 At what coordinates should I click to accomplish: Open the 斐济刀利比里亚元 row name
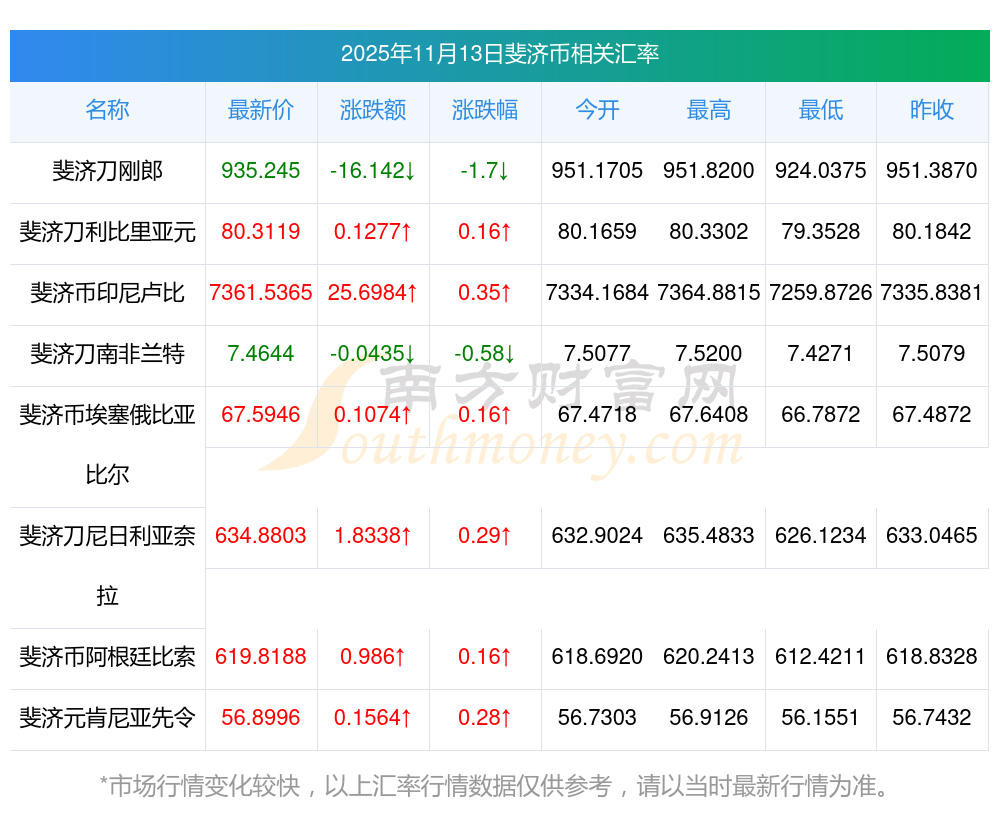107,232
